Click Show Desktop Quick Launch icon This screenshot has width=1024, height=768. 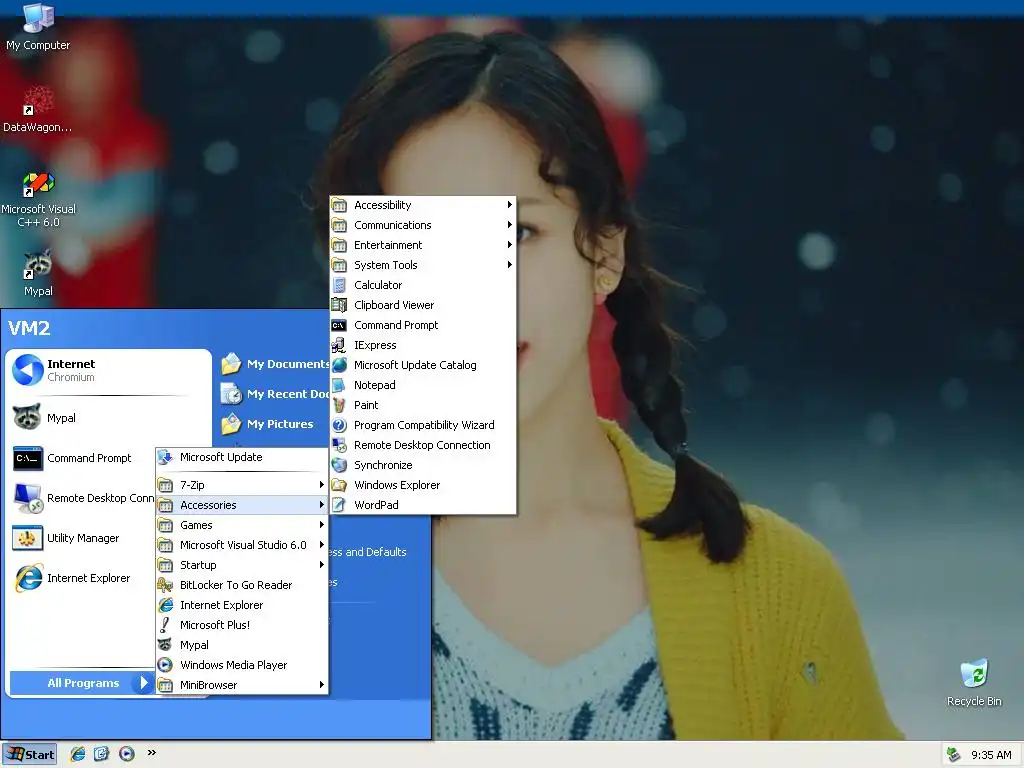(101, 754)
